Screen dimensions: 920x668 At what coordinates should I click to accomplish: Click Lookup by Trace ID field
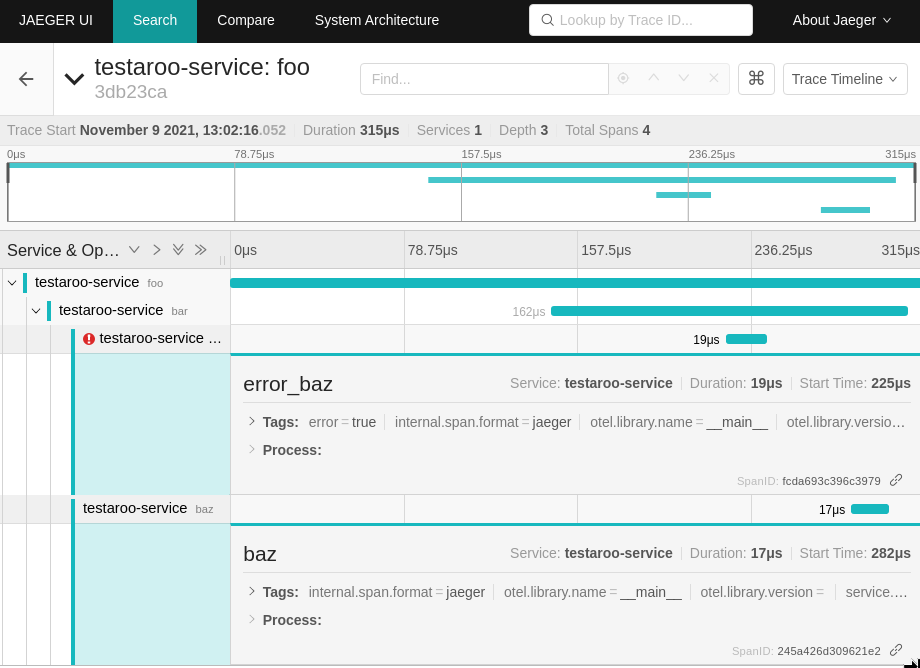(641, 20)
